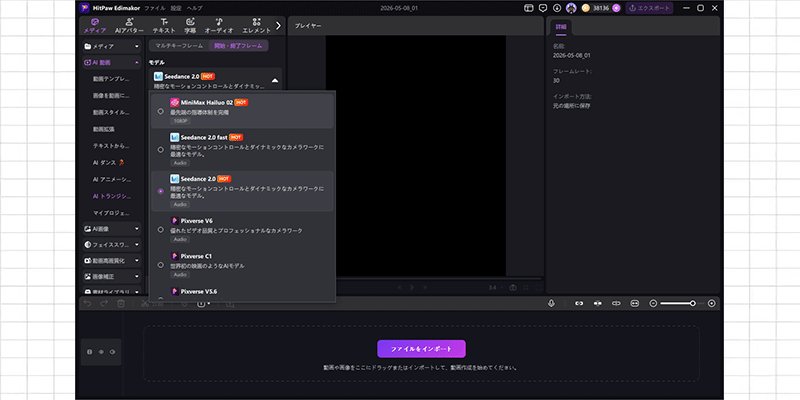Open the feedback message icon in title bar
800x400 pixels.
(543, 8)
